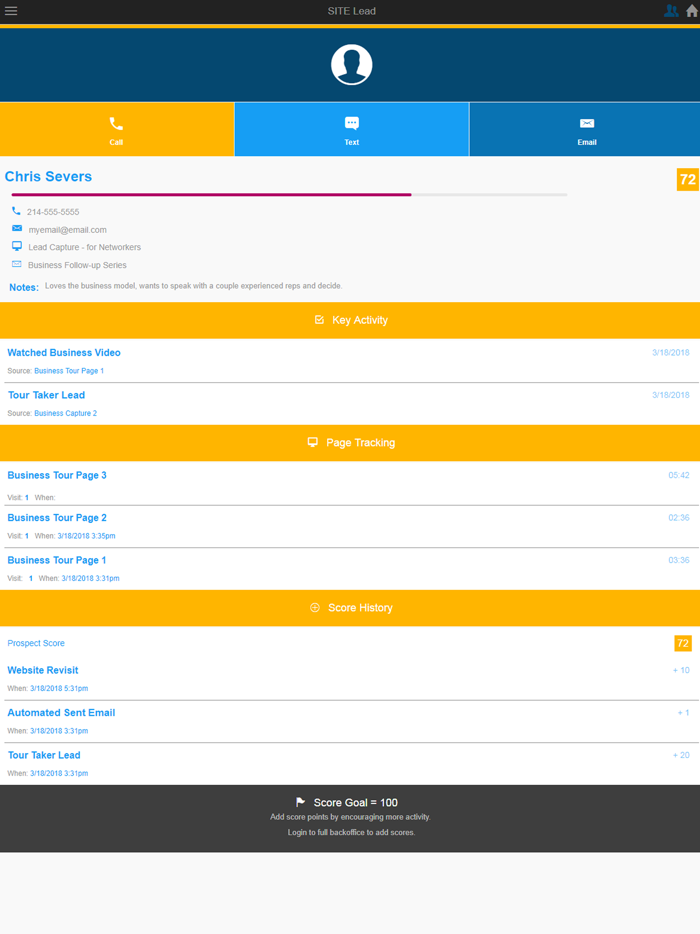Open Tour Taker Lead score history entry
Viewport: 700px width, 934px height.
[44, 755]
